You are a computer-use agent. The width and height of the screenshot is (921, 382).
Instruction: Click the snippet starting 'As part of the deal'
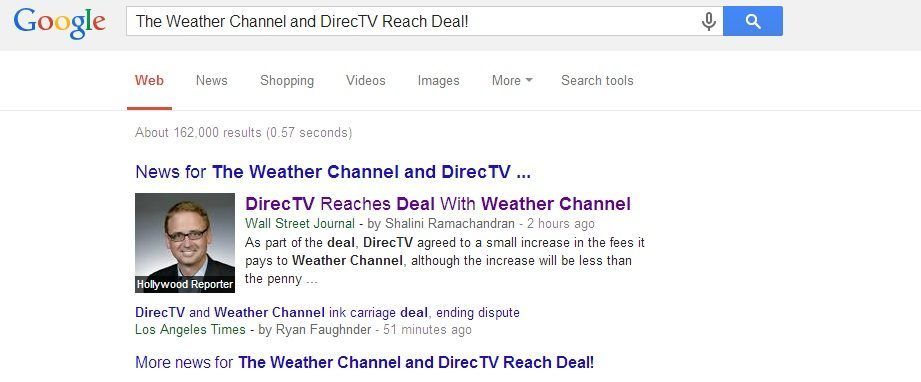tap(445, 260)
